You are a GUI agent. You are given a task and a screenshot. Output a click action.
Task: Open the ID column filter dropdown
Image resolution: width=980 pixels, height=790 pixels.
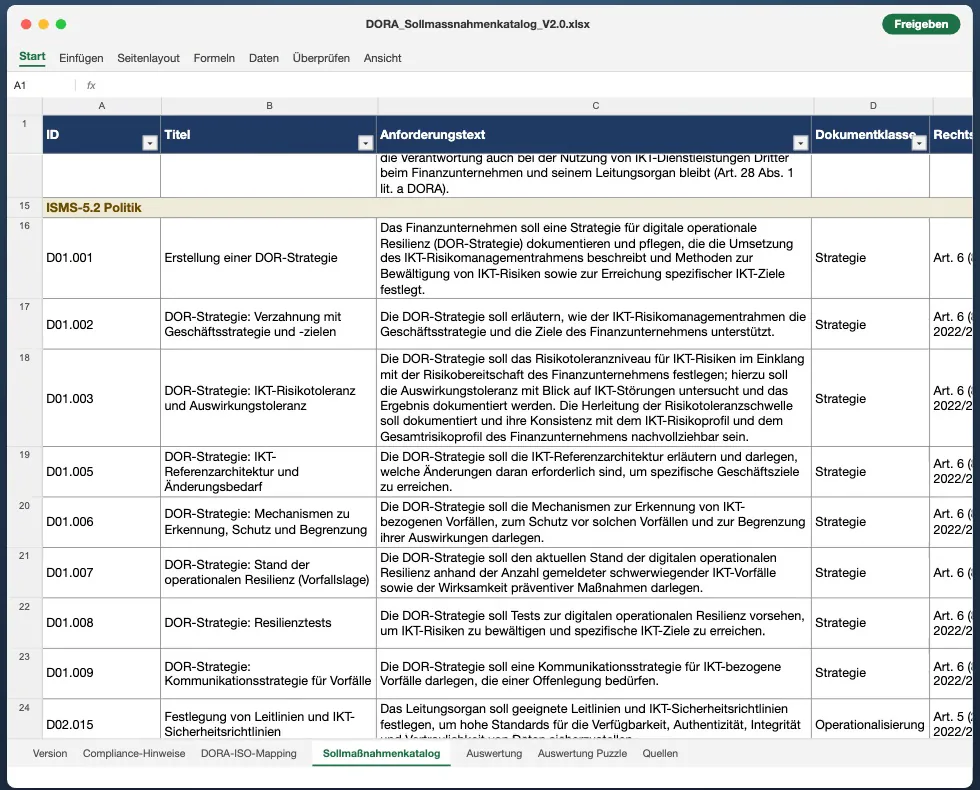pyautogui.click(x=149, y=143)
